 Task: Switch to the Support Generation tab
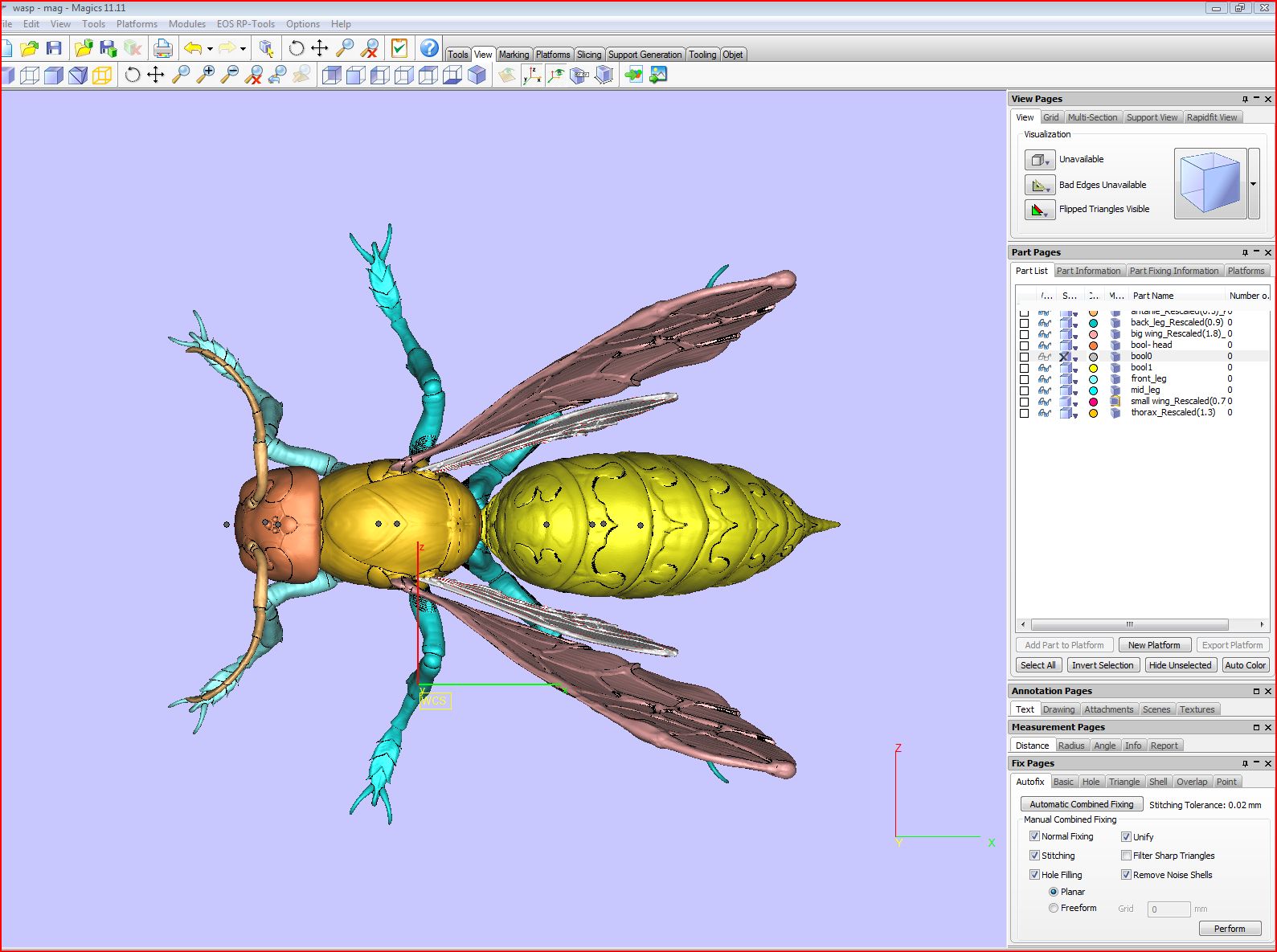(645, 55)
